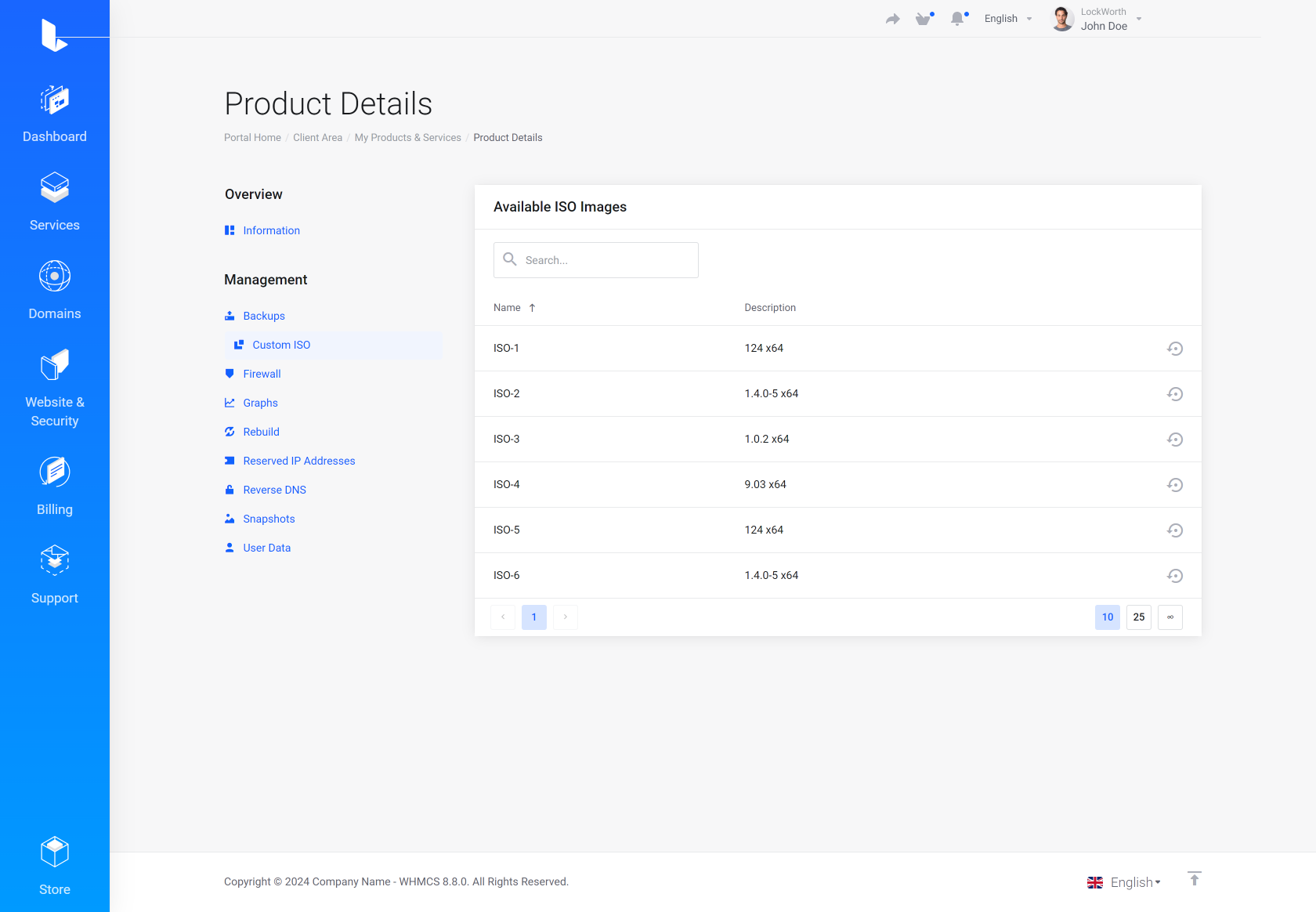Go to next page of results
1316x912 pixels.
pos(566,617)
